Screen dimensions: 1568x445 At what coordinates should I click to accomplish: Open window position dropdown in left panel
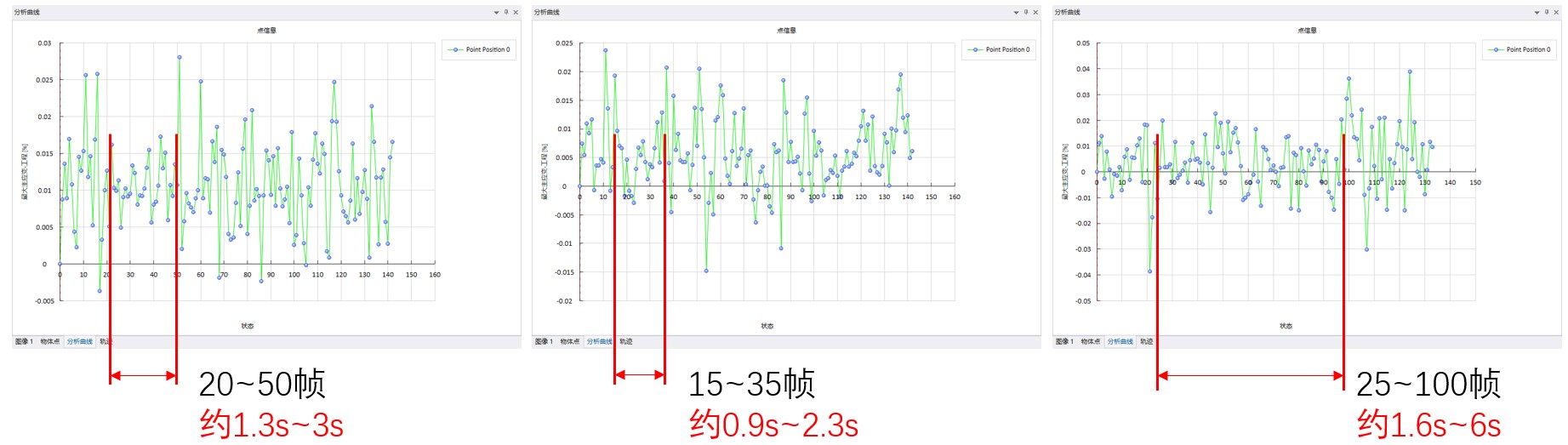(x=496, y=13)
